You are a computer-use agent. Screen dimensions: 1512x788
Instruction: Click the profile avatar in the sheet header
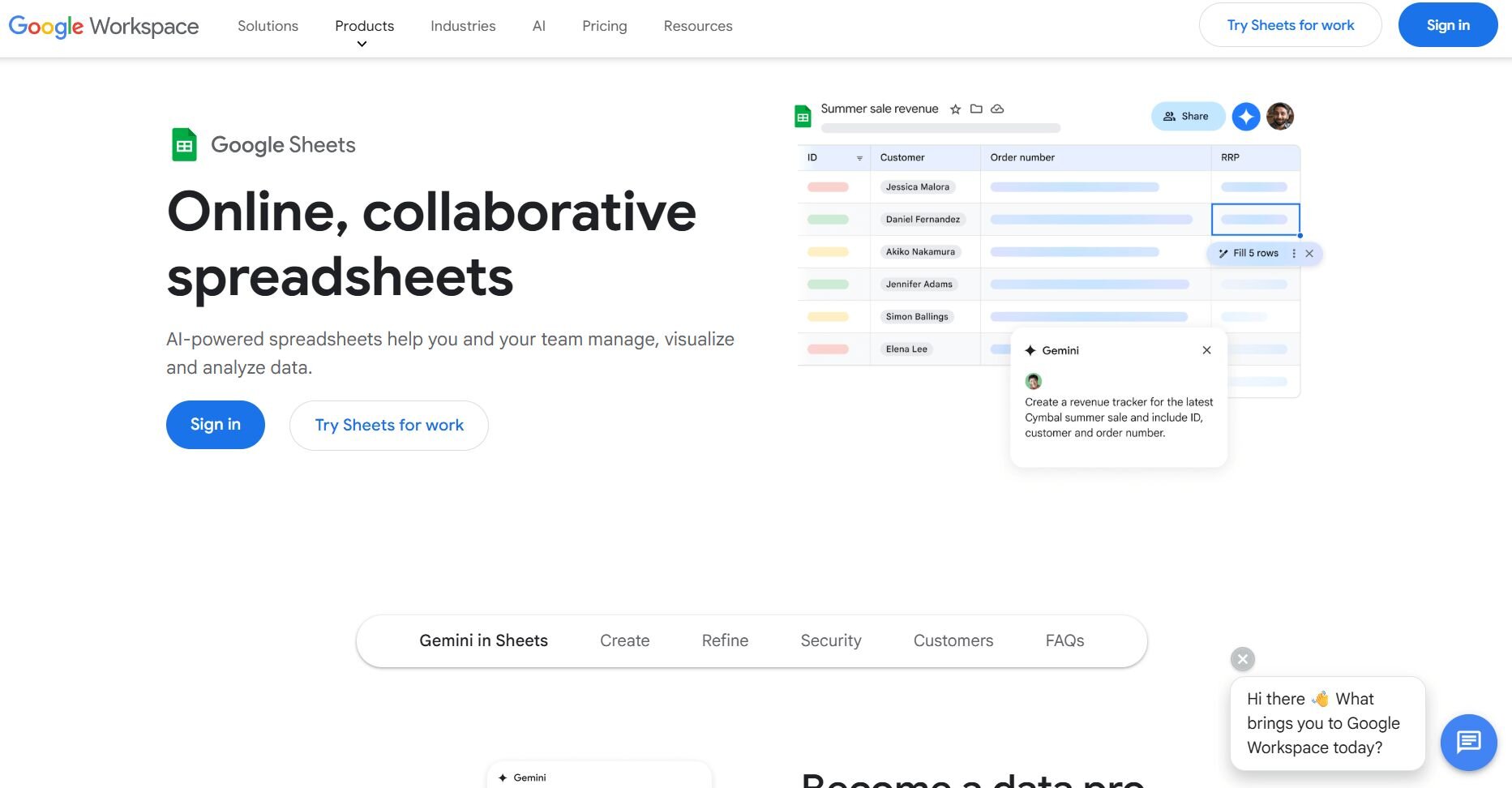1279,116
